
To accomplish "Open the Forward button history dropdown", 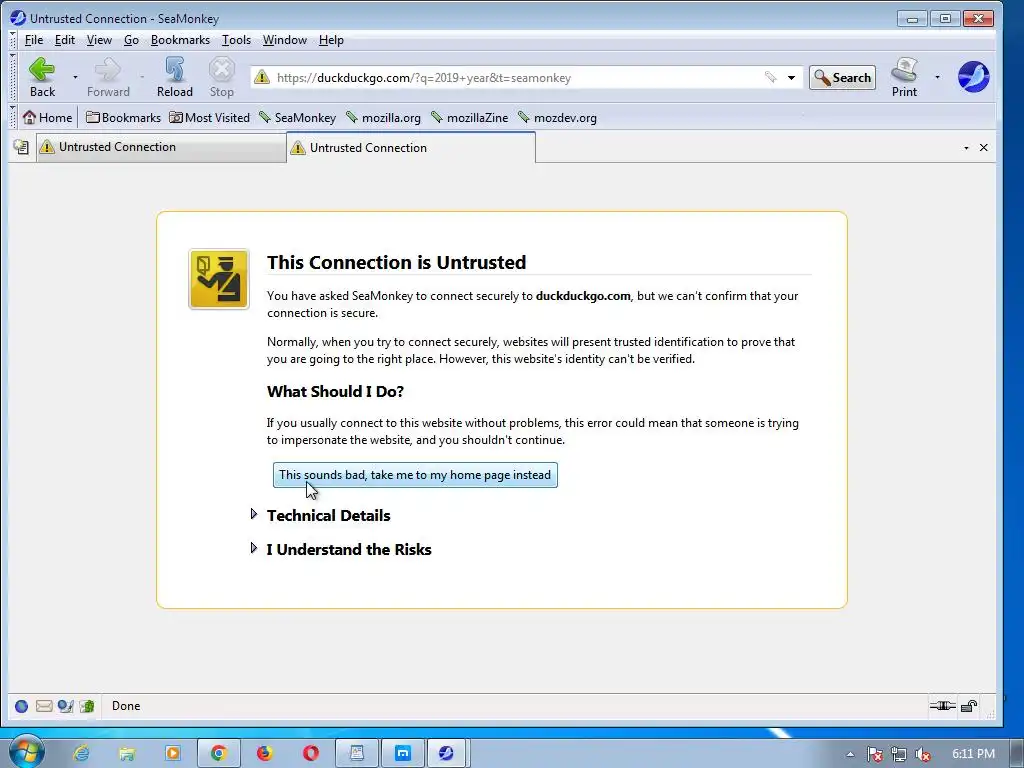I will [x=142, y=77].
